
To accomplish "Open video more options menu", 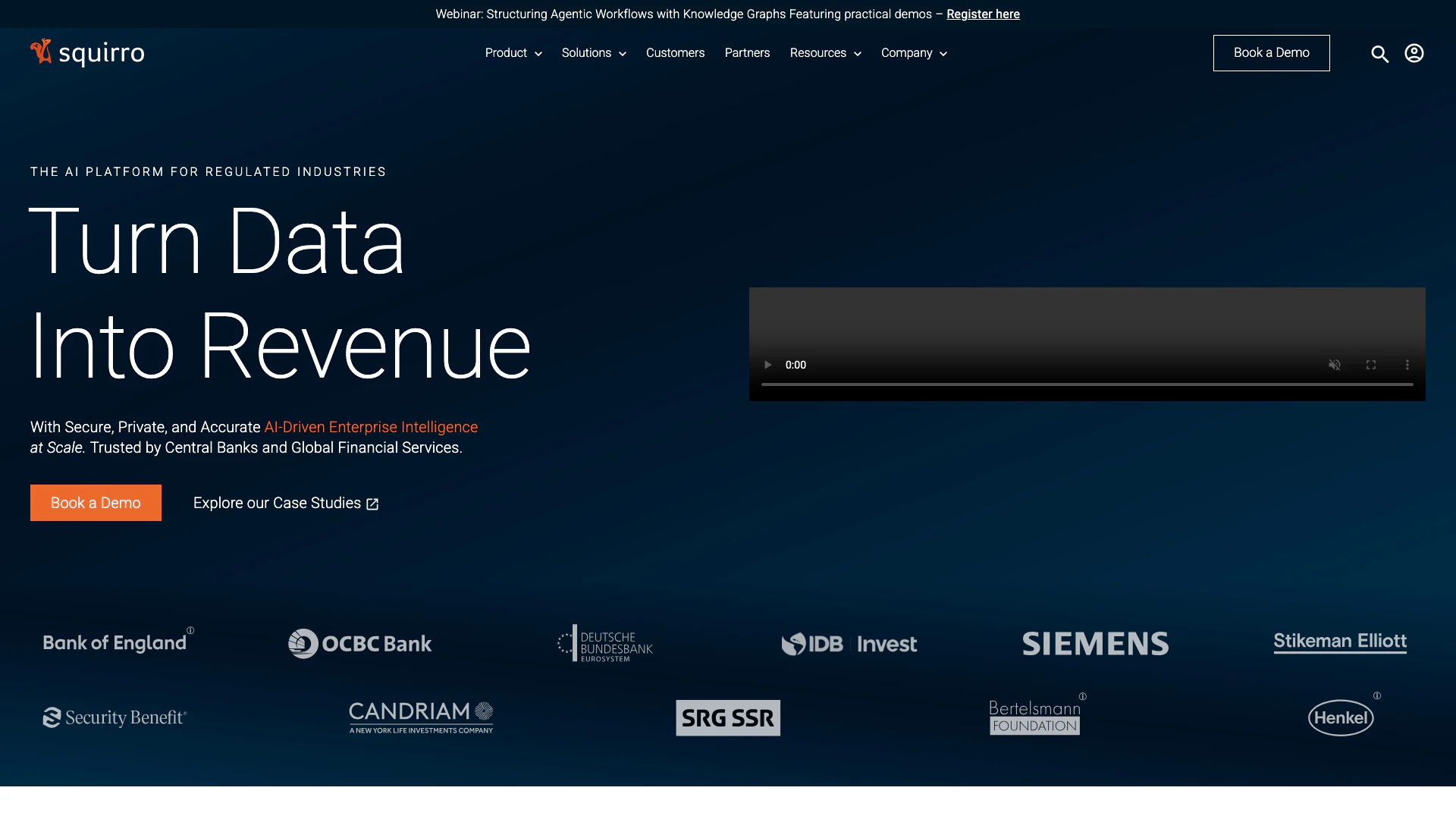I will [x=1407, y=365].
